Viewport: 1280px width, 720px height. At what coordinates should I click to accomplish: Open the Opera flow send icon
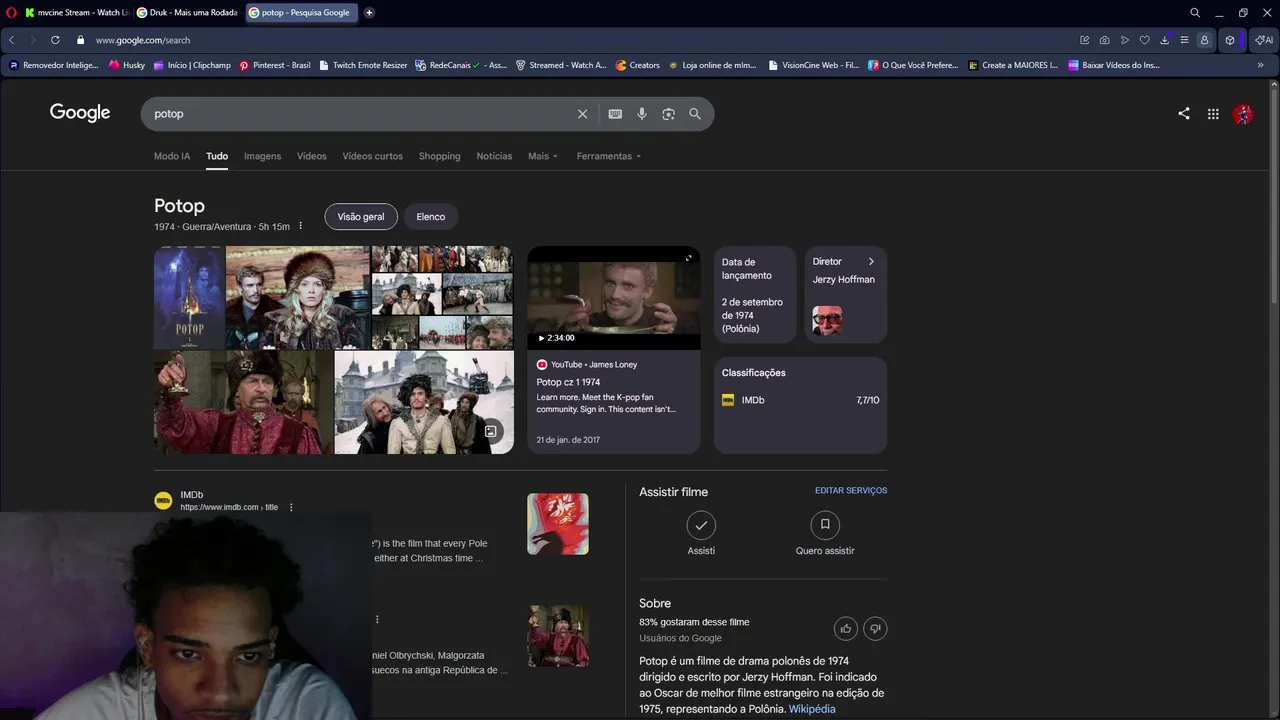coord(1124,40)
